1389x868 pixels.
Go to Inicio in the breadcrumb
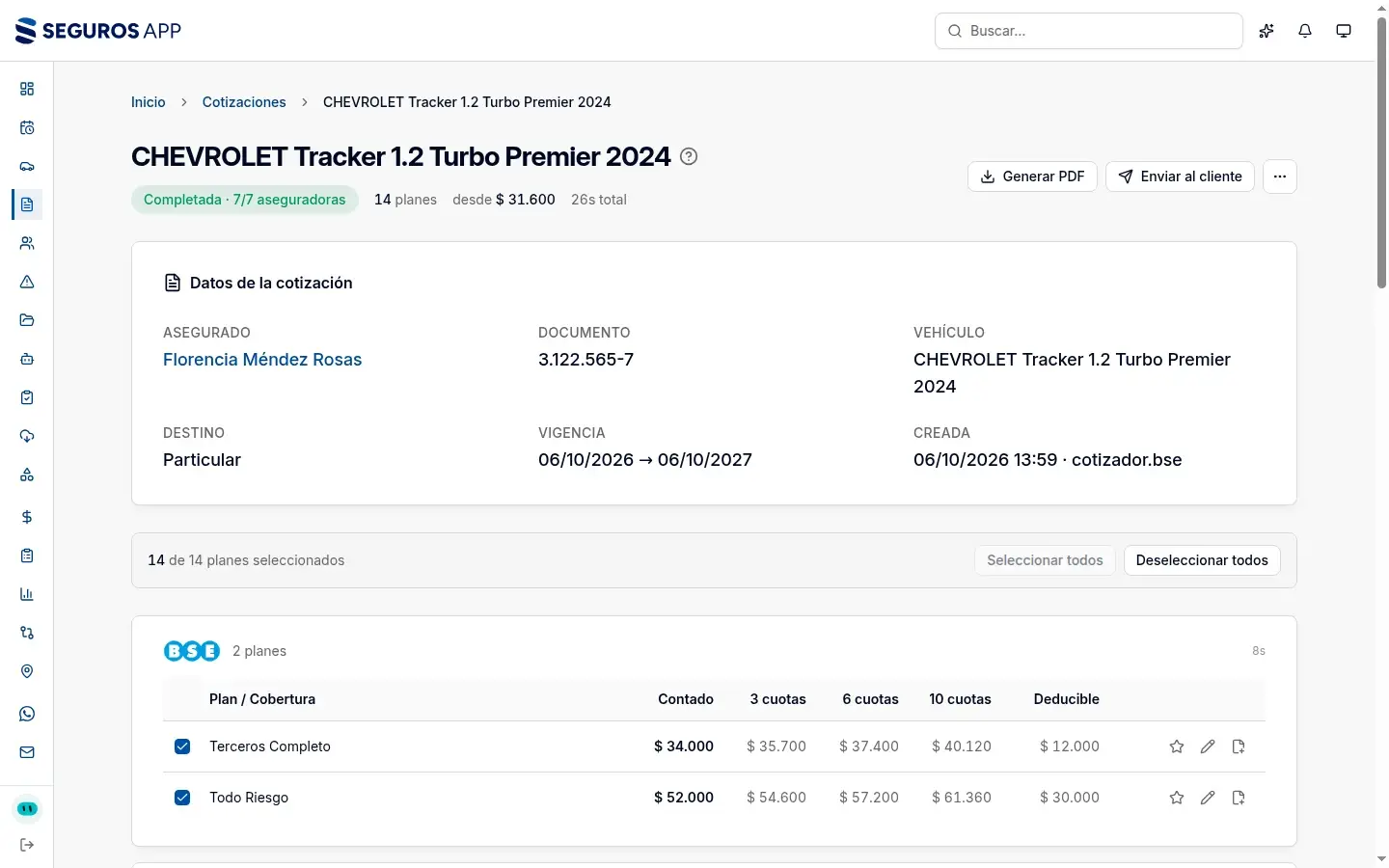tap(149, 102)
